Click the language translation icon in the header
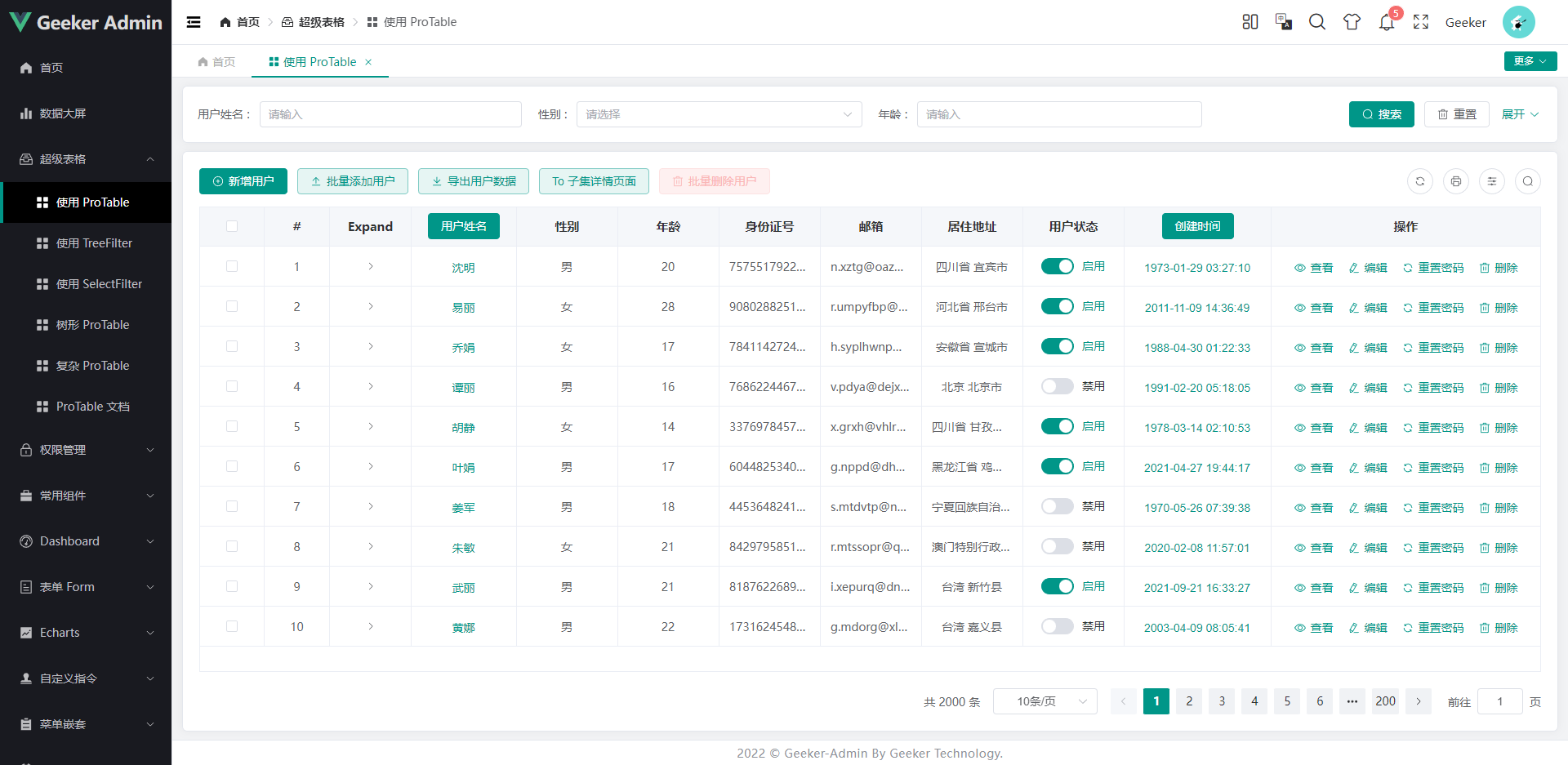Screen dimensions: 1568x765 (x=1283, y=22)
